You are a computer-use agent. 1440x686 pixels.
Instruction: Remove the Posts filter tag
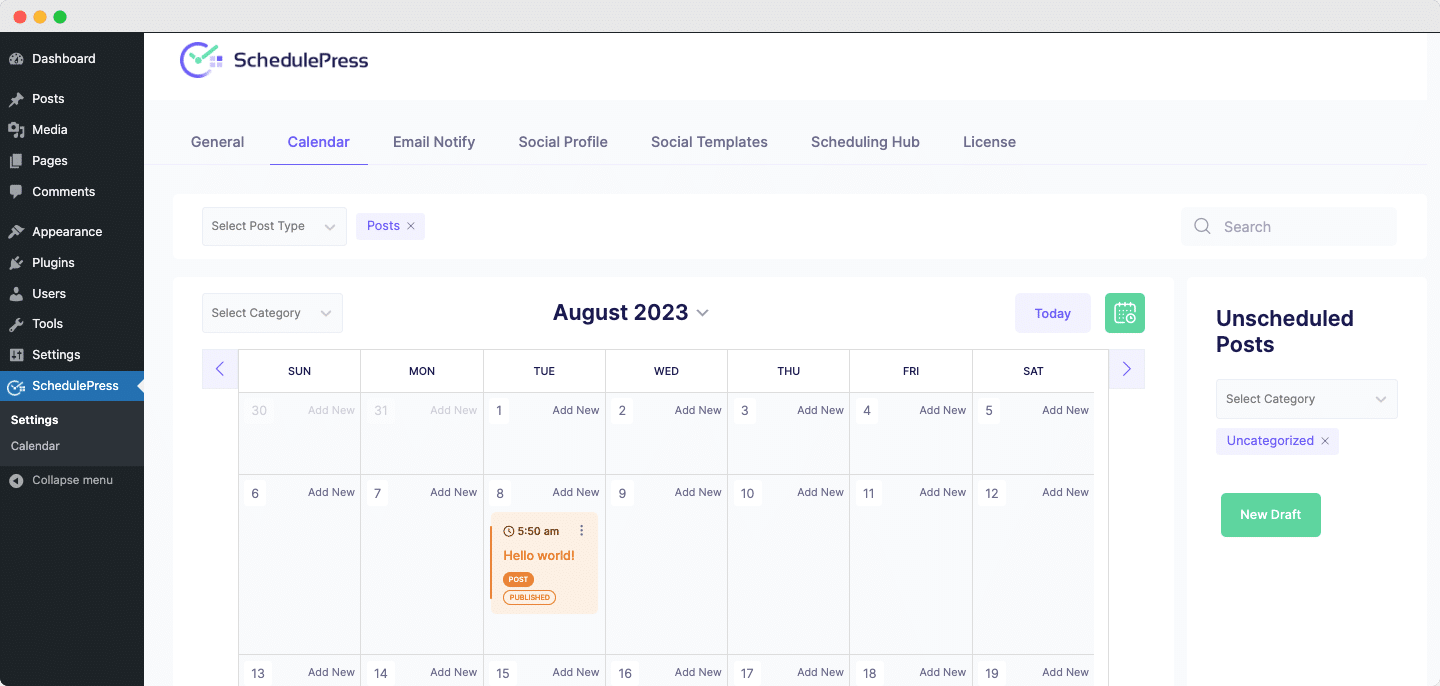coord(410,226)
